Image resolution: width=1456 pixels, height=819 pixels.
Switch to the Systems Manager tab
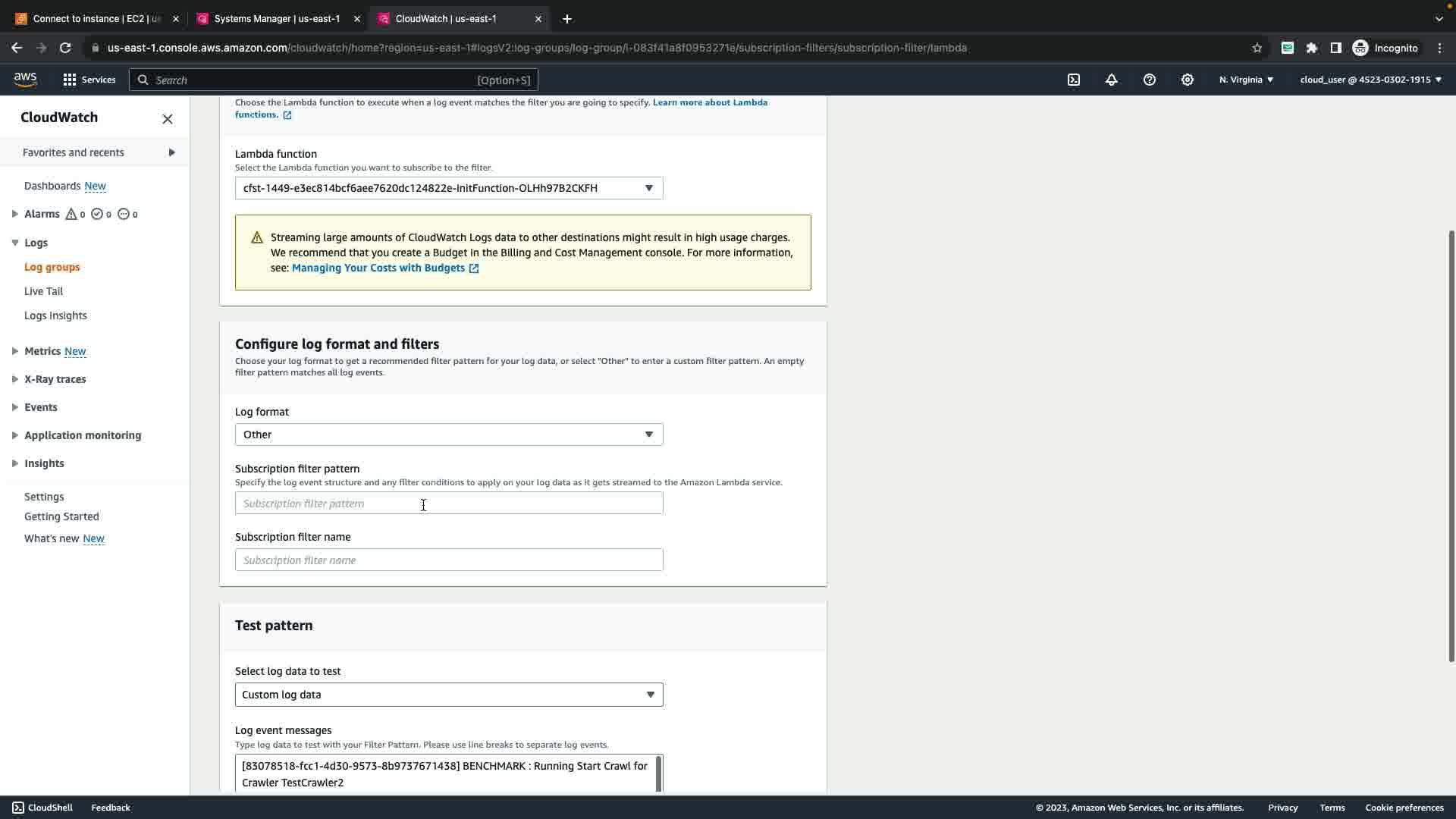click(277, 19)
